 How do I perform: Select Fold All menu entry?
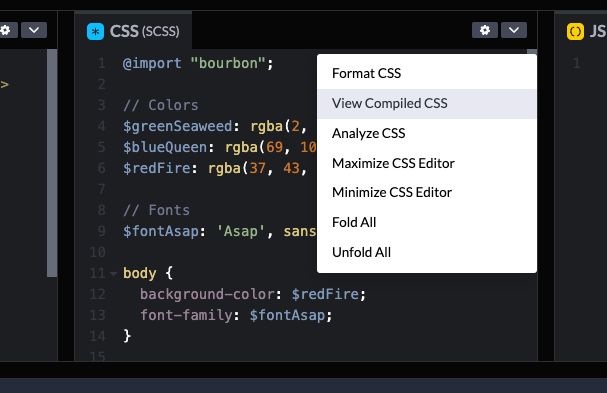pyautogui.click(x=427, y=222)
